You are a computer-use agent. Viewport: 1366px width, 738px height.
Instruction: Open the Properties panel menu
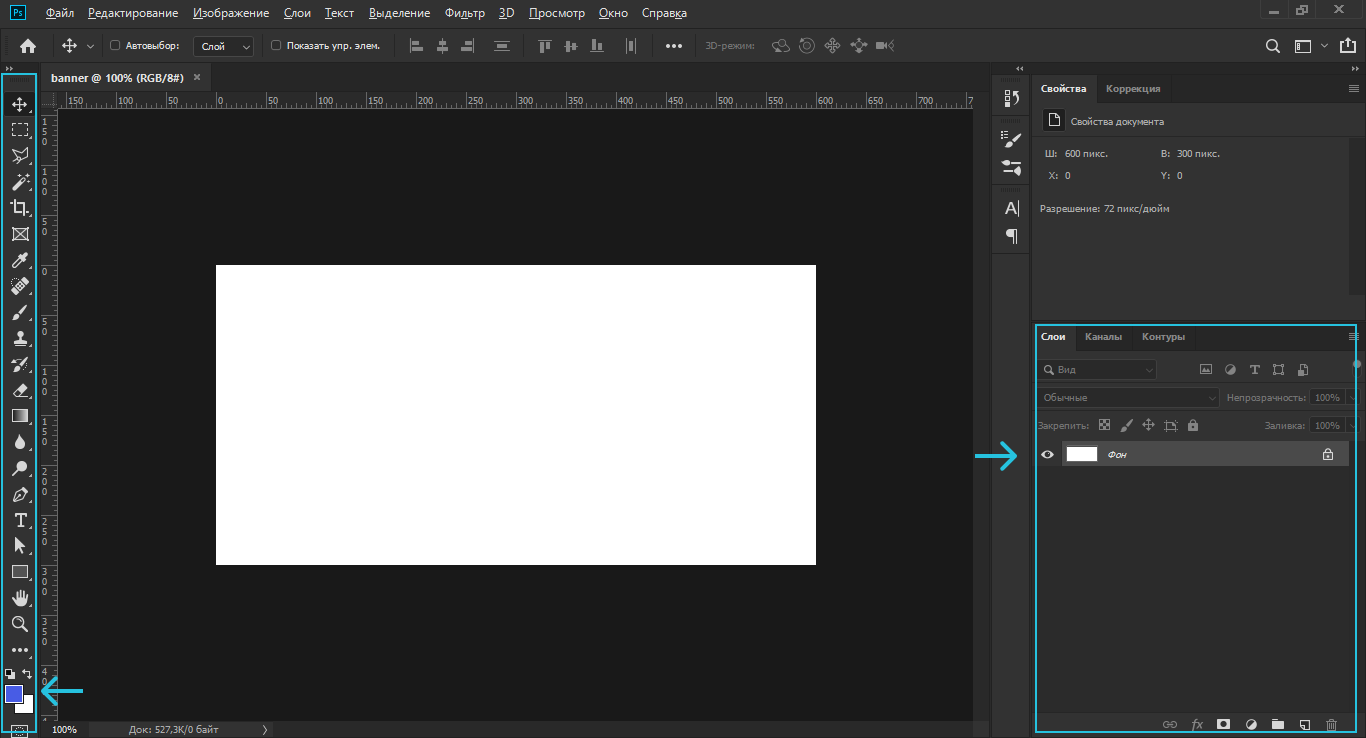click(x=1354, y=89)
